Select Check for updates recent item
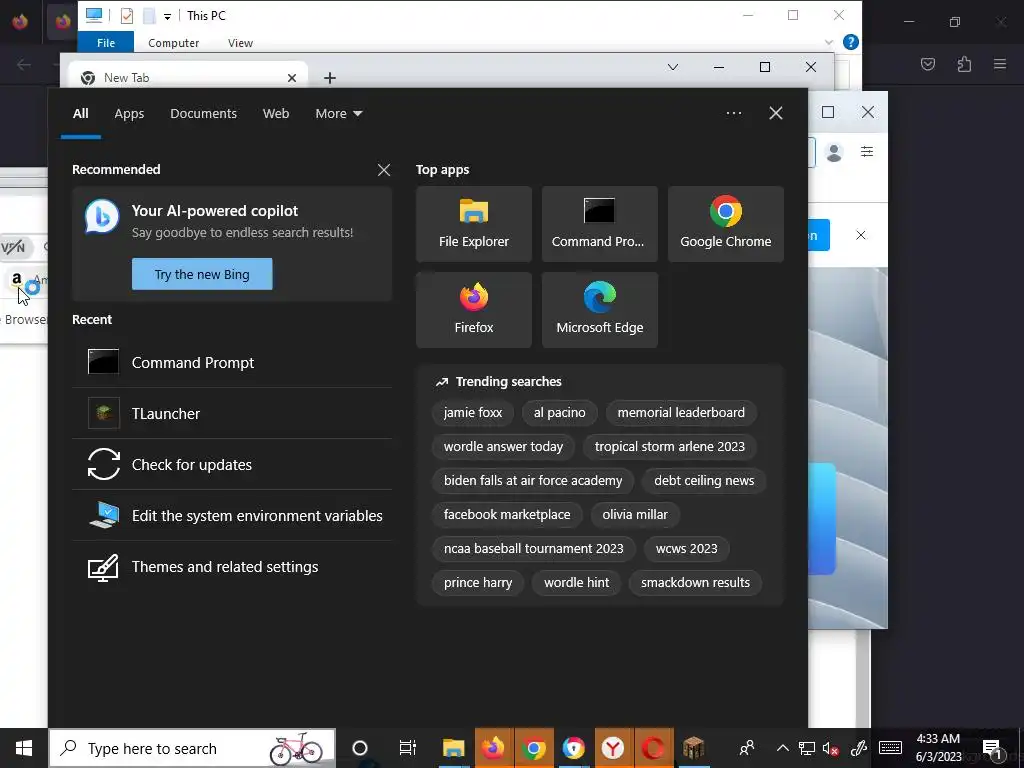 coord(232,464)
